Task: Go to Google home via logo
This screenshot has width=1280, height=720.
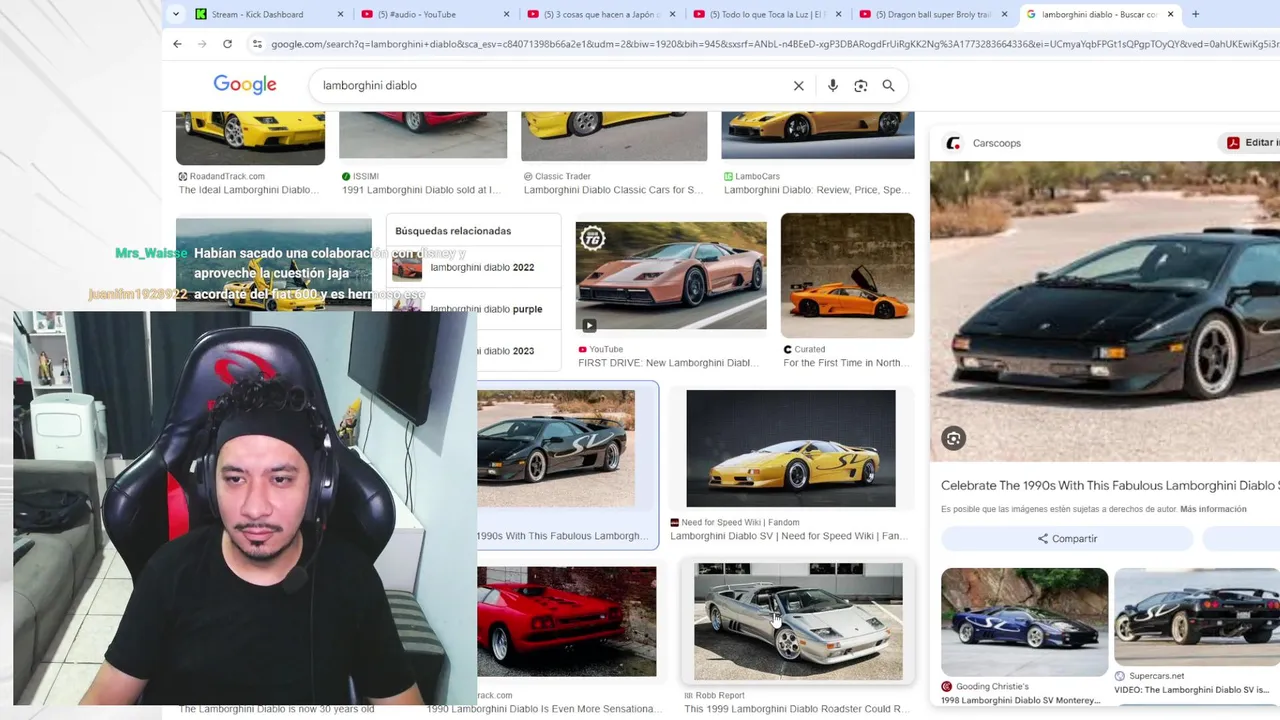Action: tap(245, 85)
